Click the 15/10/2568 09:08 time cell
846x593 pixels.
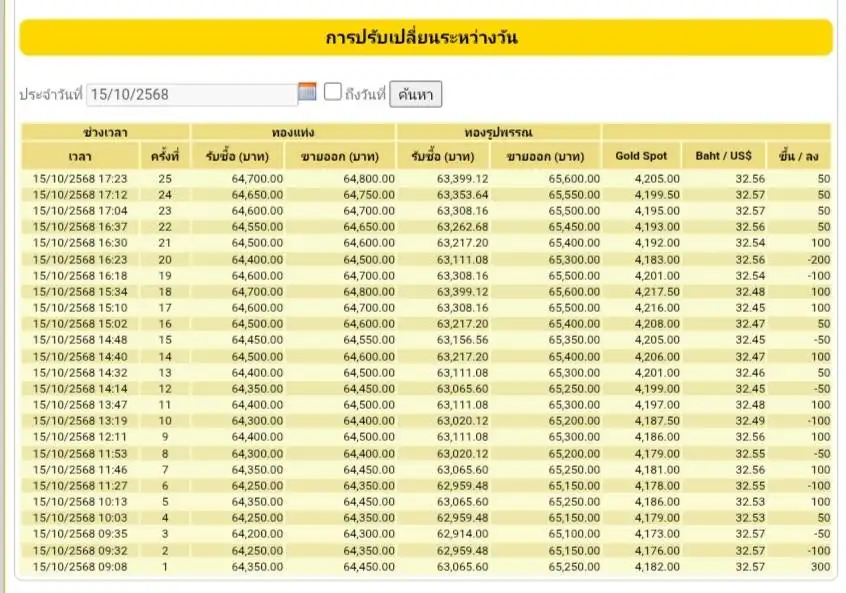click(80, 567)
